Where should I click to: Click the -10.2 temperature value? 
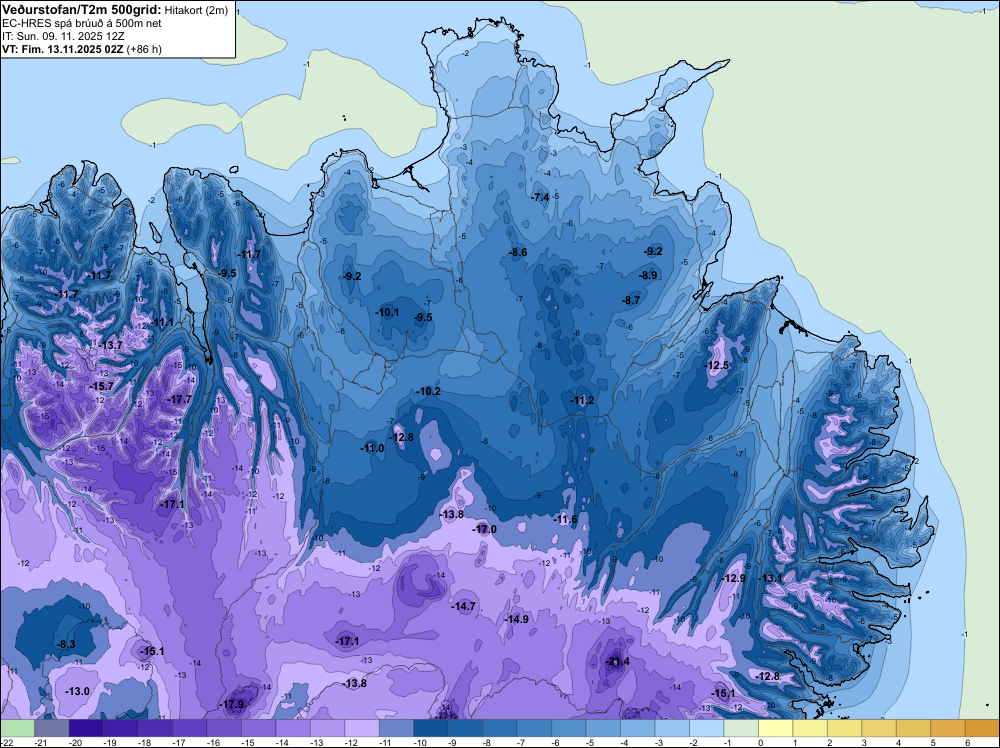coord(429,392)
